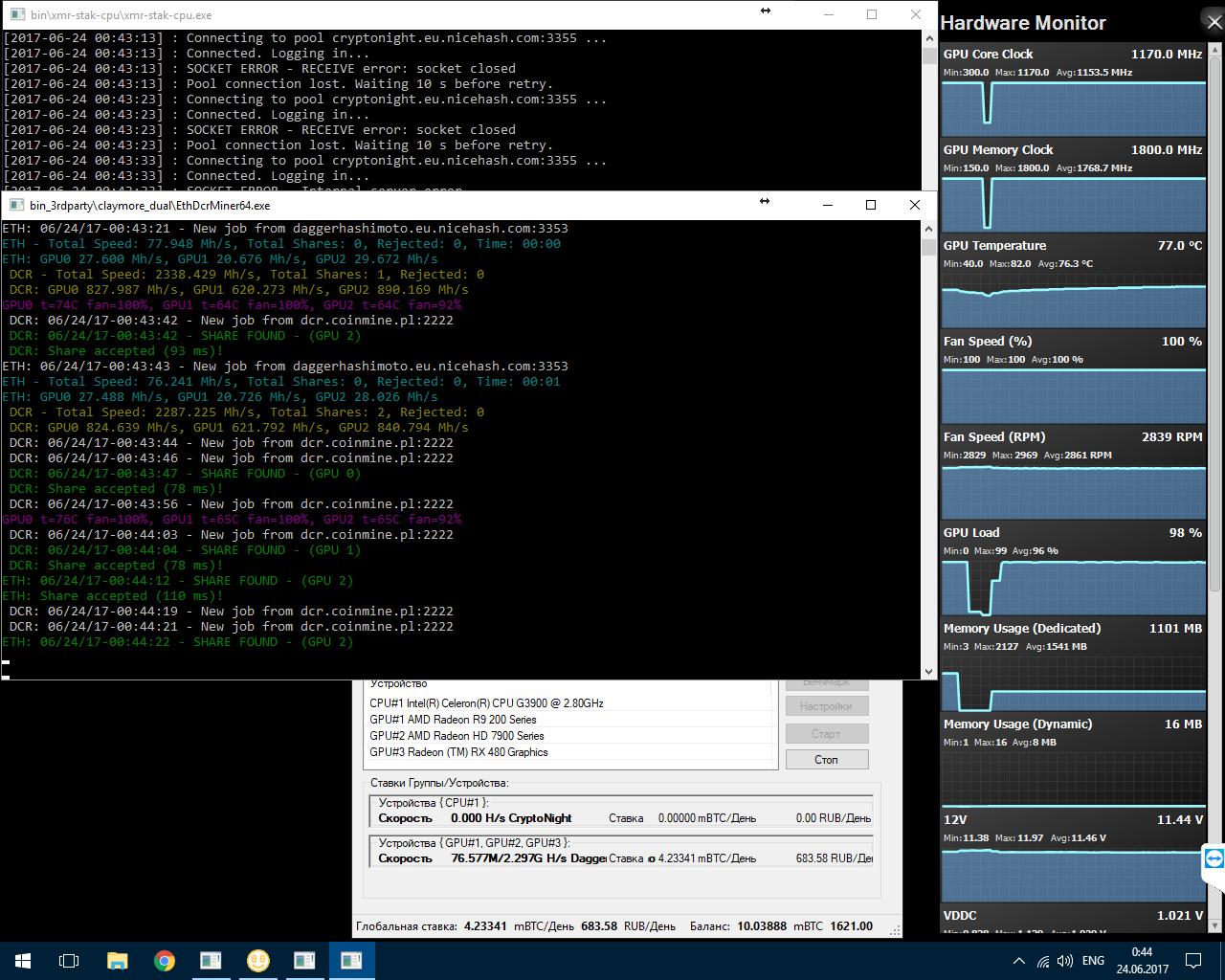Launch Google Chrome from the taskbar
This screenshot has width=1225, height=980.
pyautogui.click(x=164, y=960)
